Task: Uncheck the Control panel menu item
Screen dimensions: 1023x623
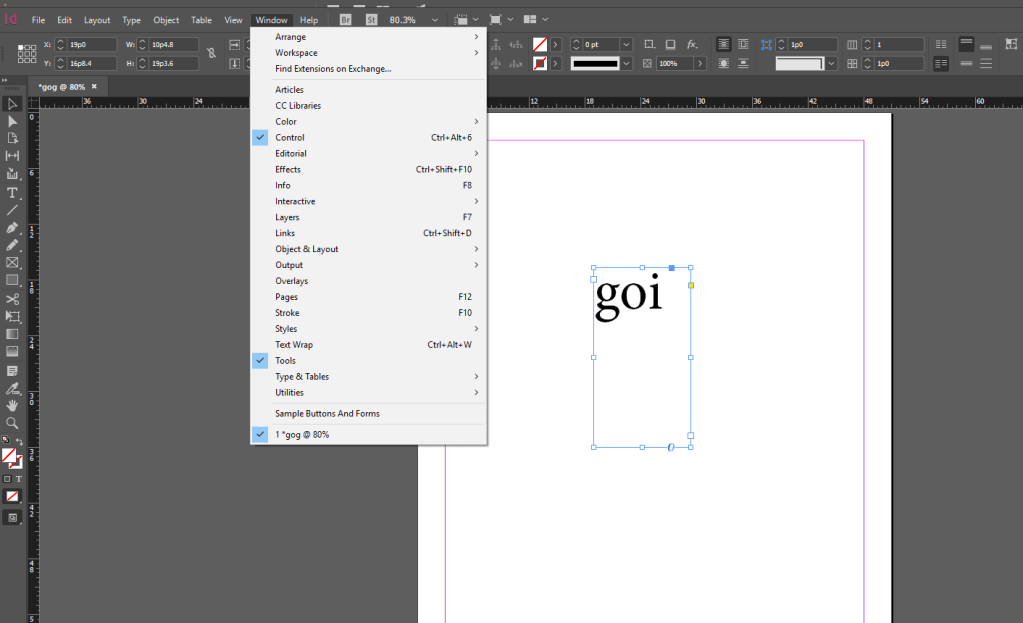Action: [x=290, y=137]
